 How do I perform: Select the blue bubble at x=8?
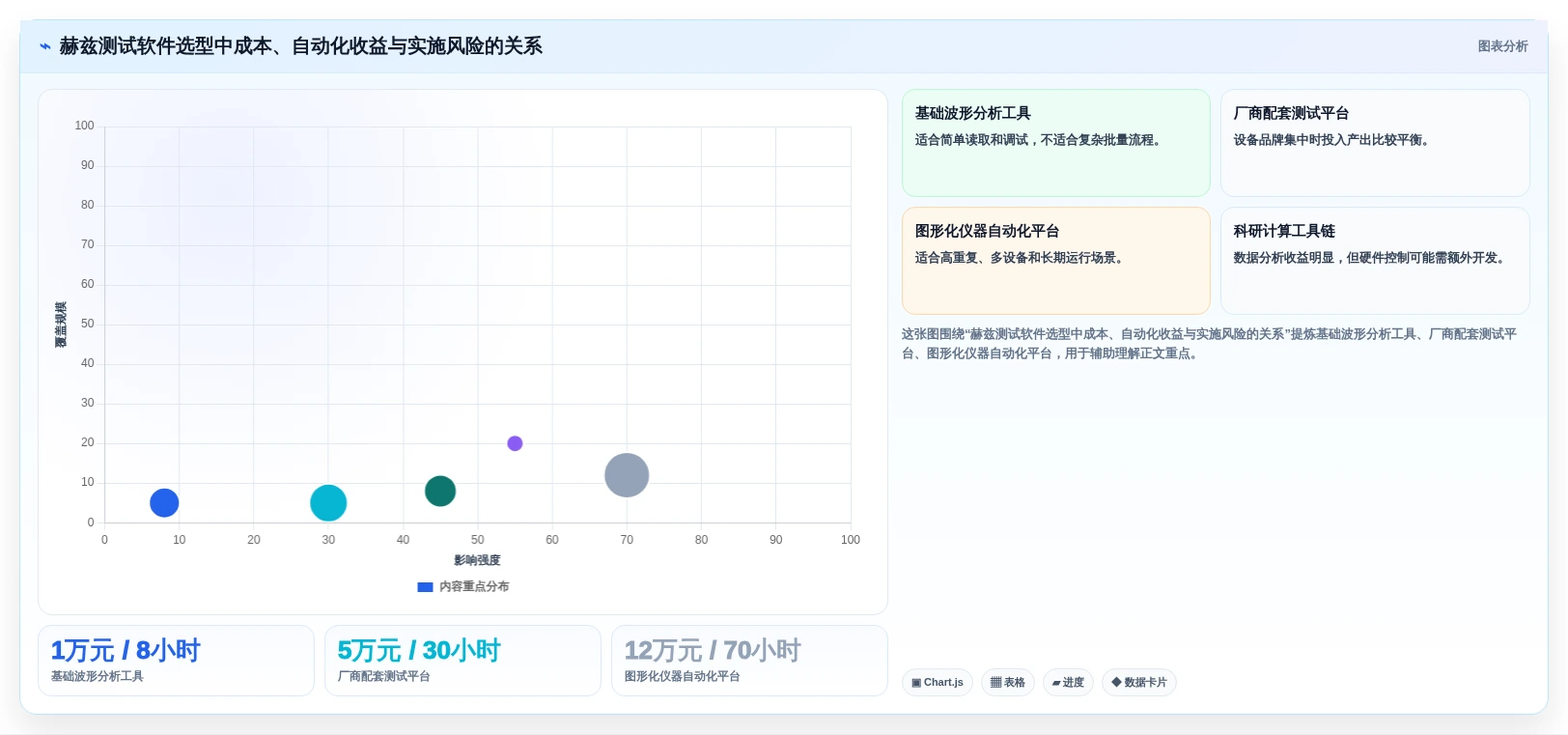pos(164,503)
